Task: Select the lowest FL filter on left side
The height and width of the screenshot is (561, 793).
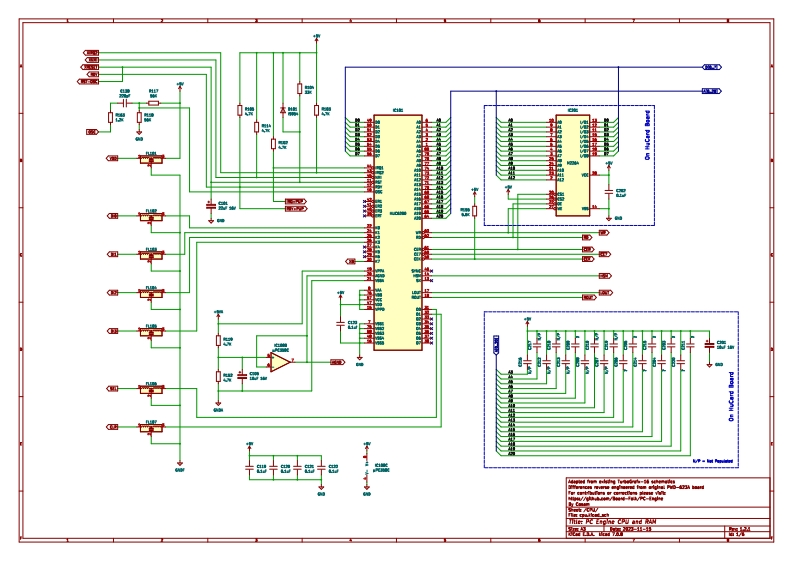Action: pyautogui.click(x=151, y=427)
